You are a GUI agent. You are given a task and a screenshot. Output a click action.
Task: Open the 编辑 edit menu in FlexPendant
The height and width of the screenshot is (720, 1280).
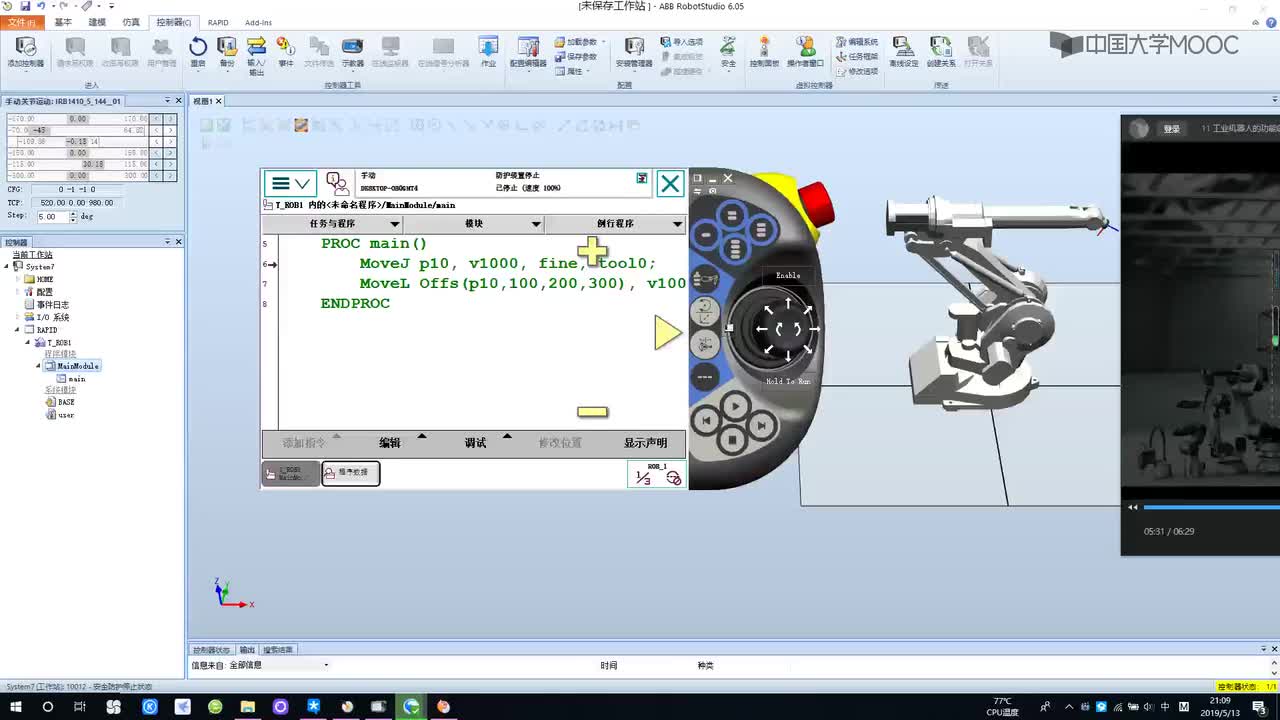pos(390,443)
